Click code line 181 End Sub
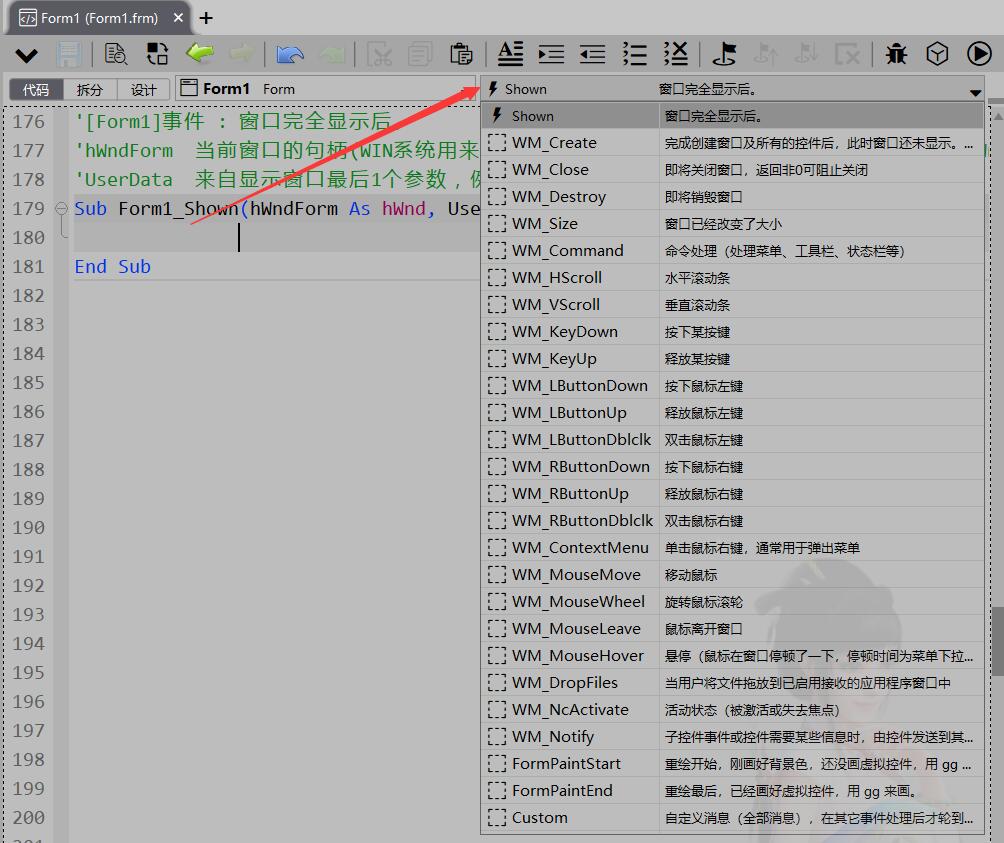This screenshot has width=1004, height=843. tap(112, 266)
